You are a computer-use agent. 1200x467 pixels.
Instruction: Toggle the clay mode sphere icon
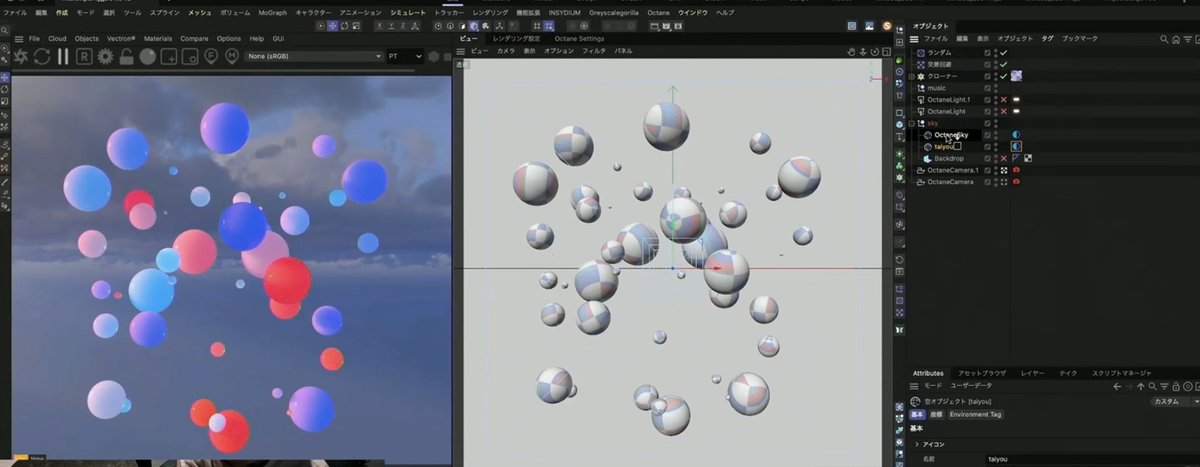tap(147, 57)
